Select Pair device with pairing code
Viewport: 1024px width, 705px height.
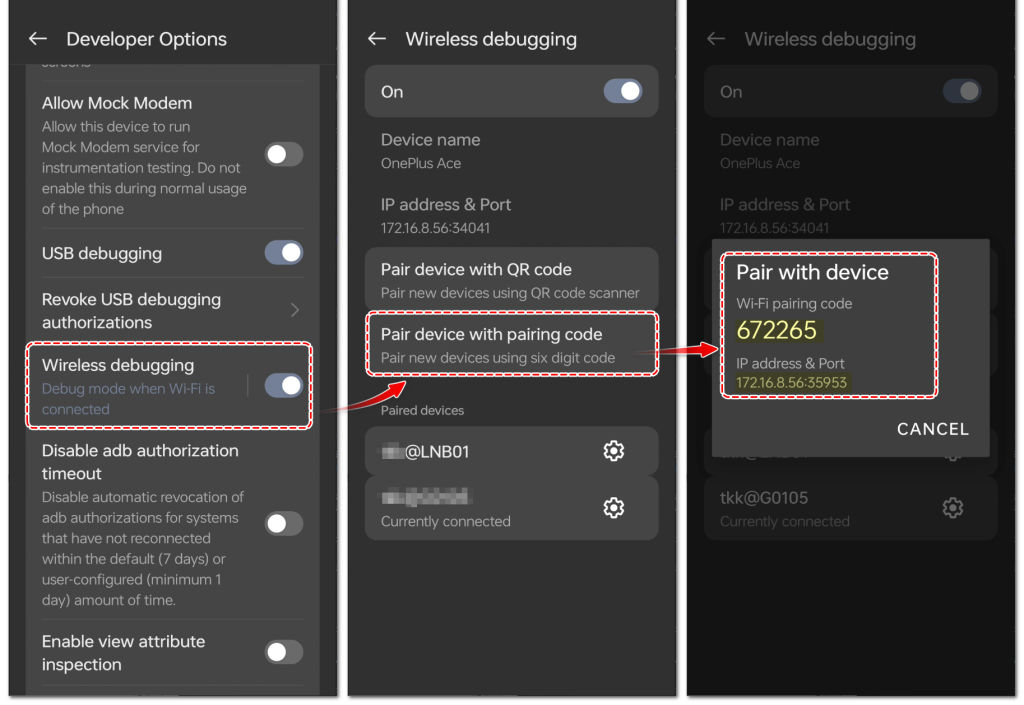pos(510,345)
